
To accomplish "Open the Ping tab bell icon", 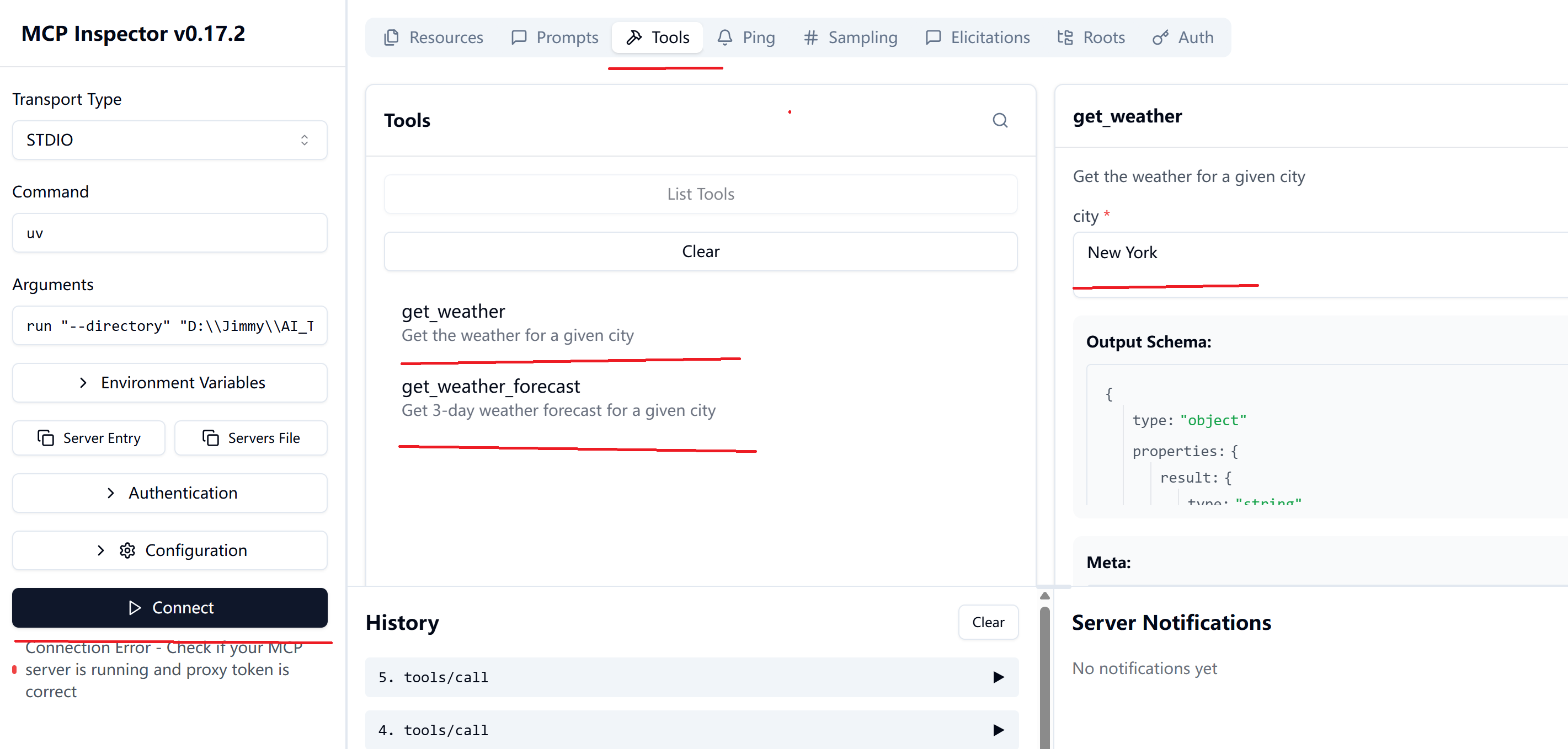I will 724,38.
